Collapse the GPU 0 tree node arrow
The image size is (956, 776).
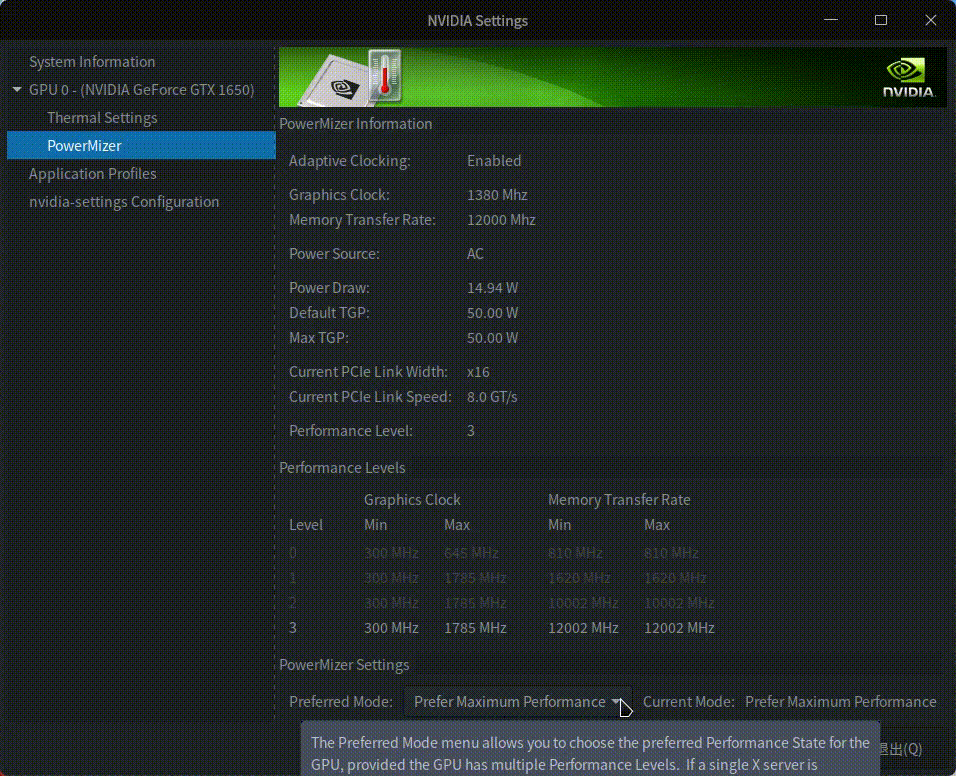pyautogui.click(x=17, y=90)
